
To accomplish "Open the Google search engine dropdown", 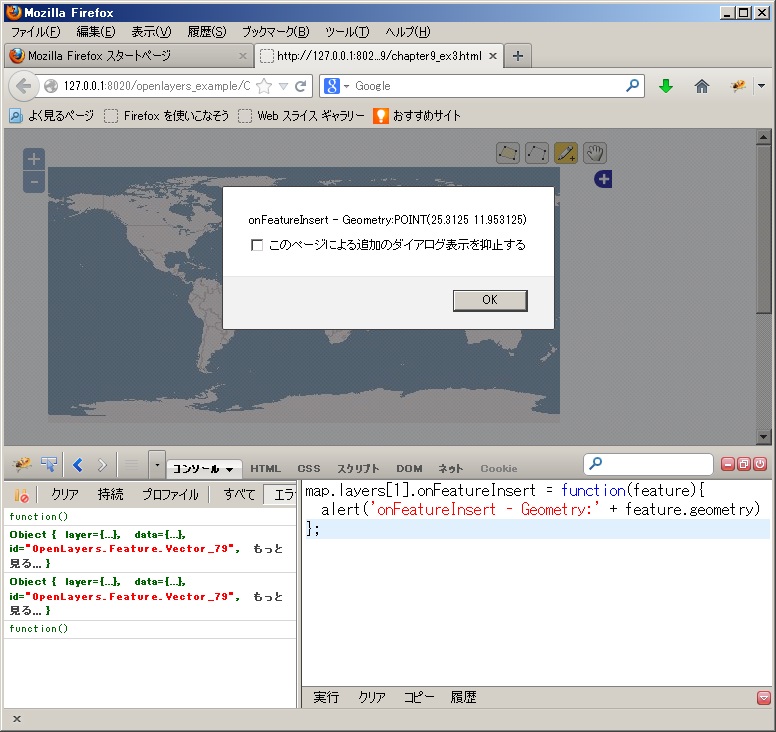I will (338, 86).
